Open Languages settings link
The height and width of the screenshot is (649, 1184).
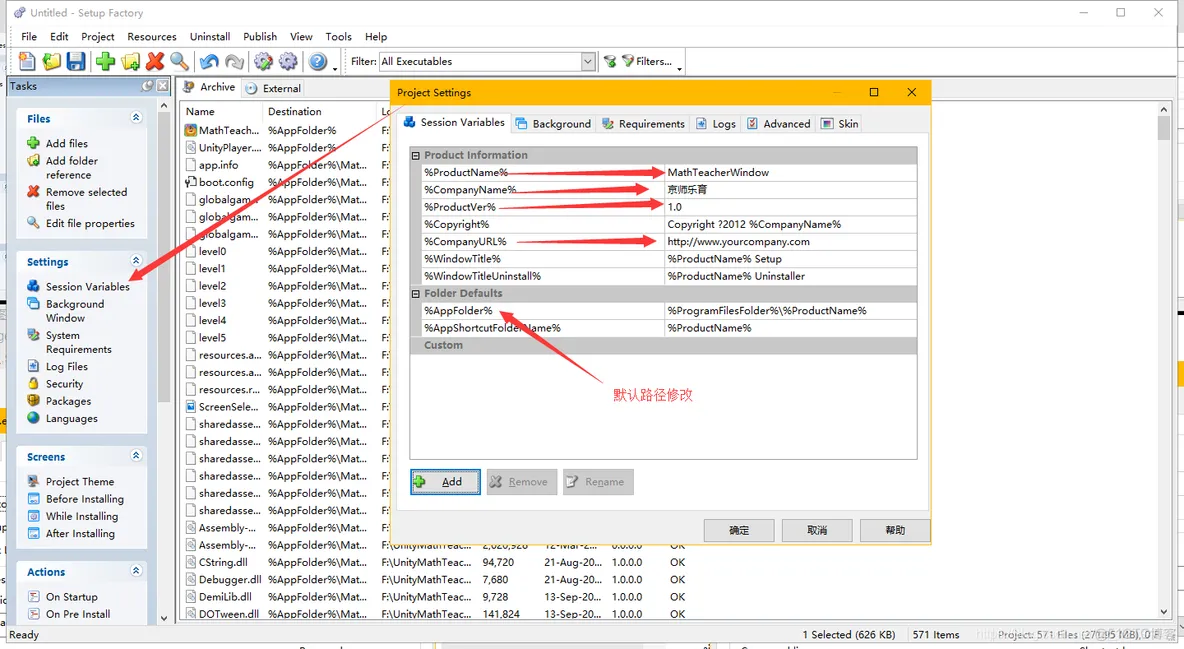[x=71, y=419]
